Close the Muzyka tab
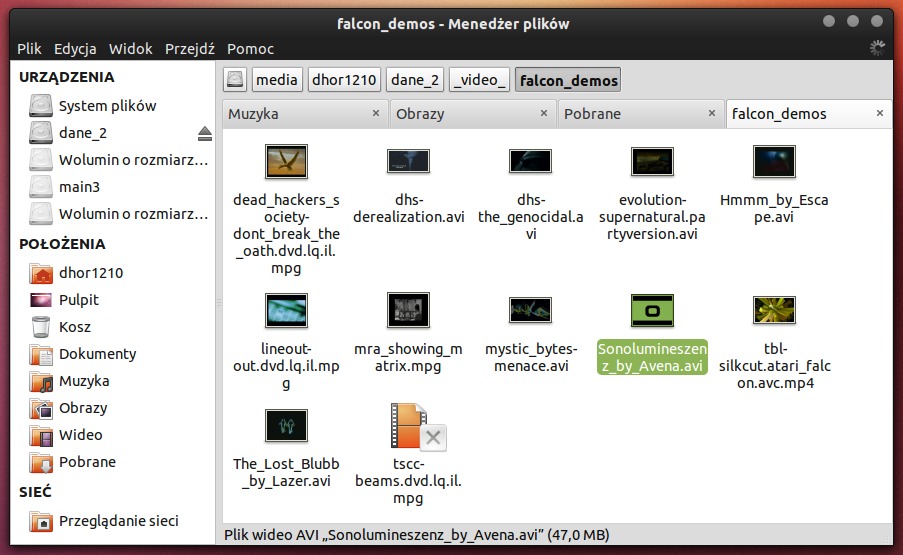The height and width of the screenshot is (555, 903). click(x=376, y=113)
